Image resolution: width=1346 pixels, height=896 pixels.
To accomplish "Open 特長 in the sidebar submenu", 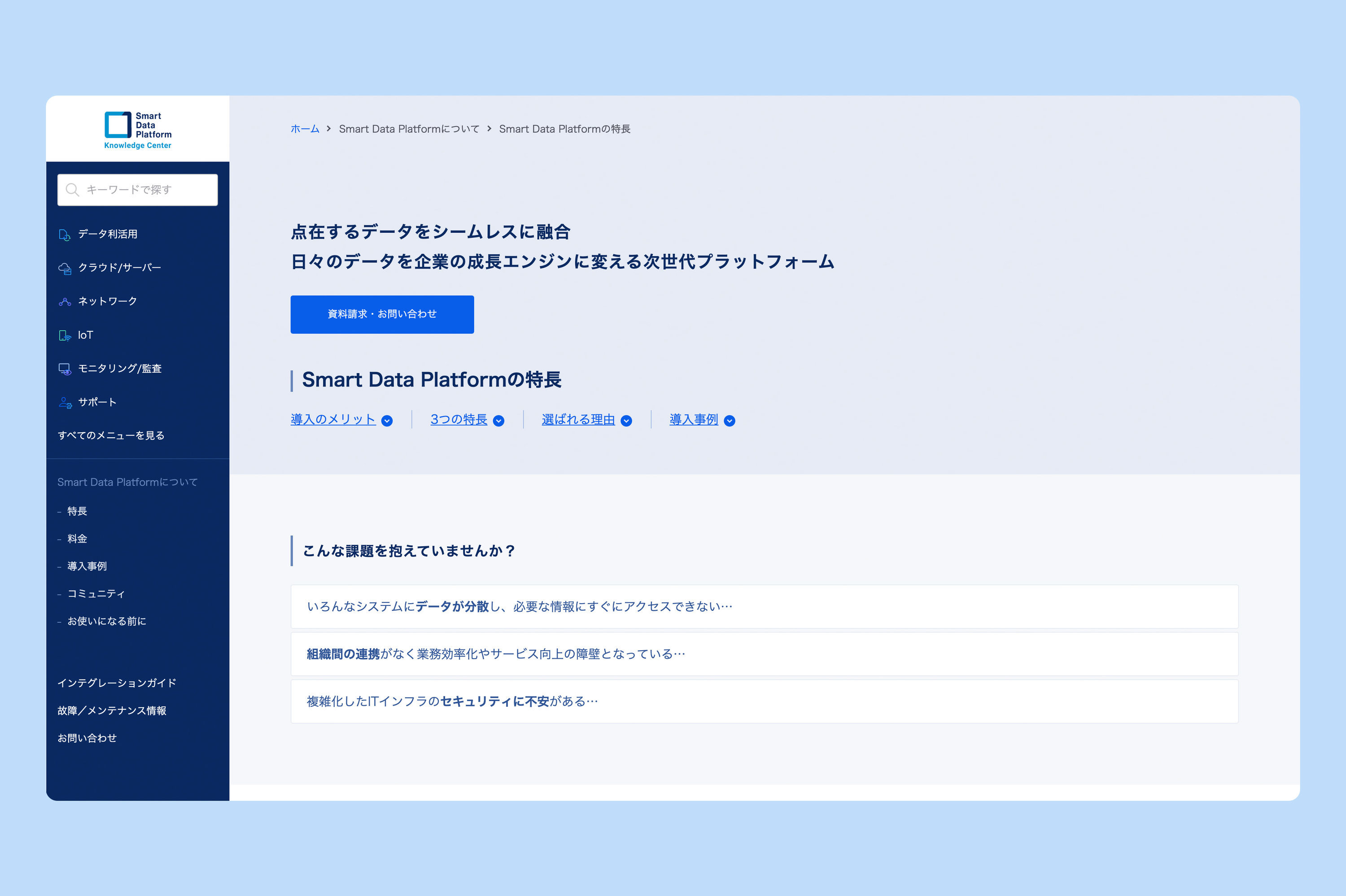I will 77,511.
